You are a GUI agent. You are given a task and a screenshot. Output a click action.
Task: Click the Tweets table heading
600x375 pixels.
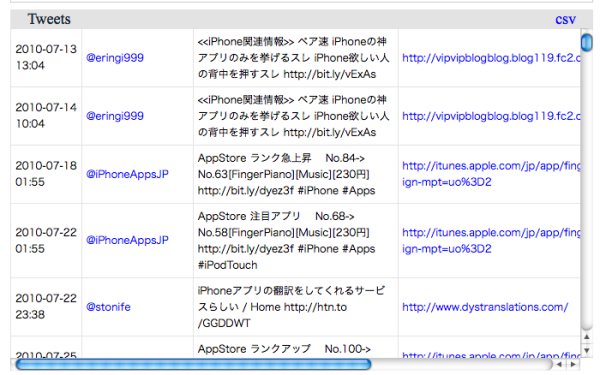49,19
